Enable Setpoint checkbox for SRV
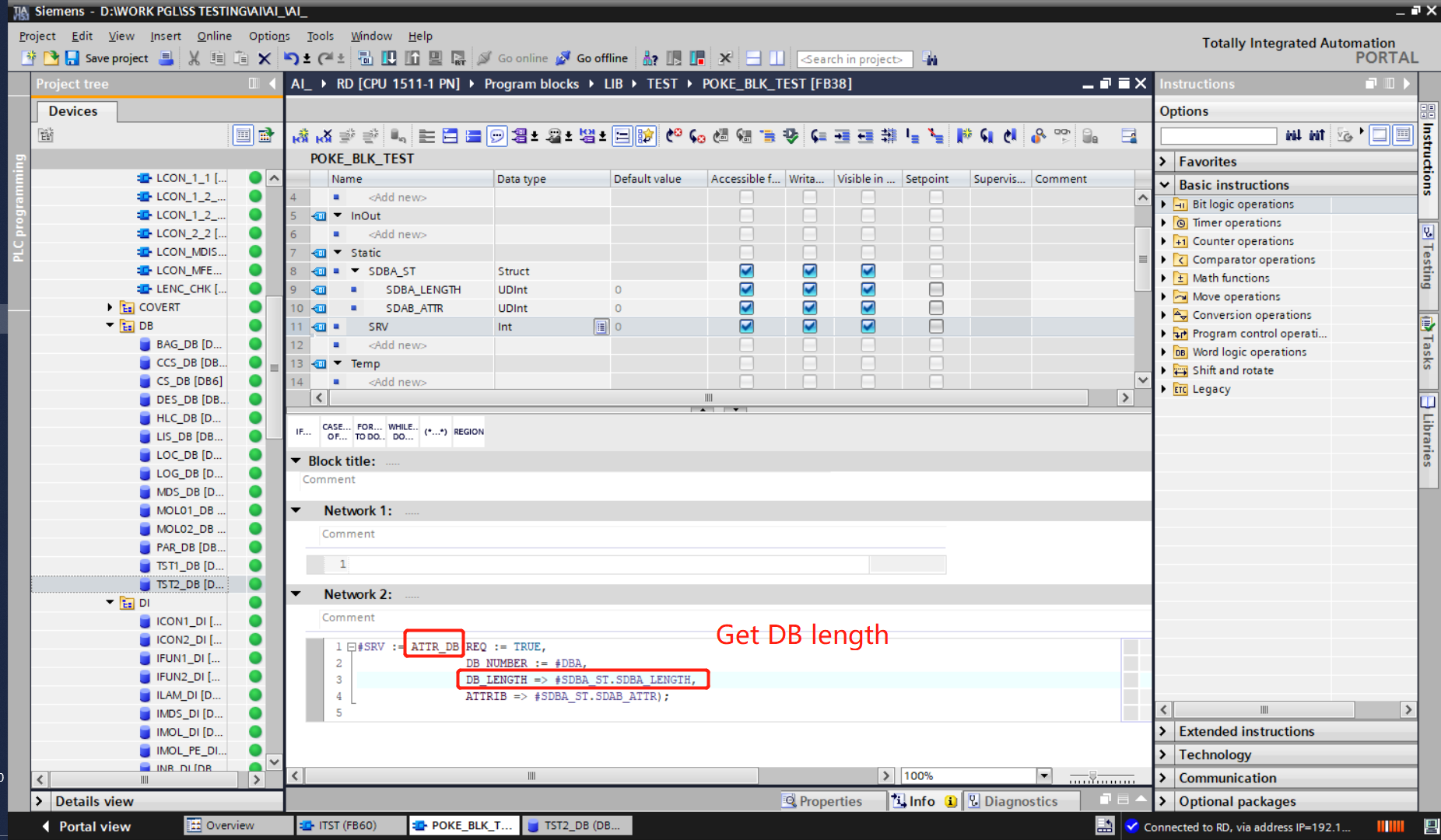1441x840 pixels. 936,327
